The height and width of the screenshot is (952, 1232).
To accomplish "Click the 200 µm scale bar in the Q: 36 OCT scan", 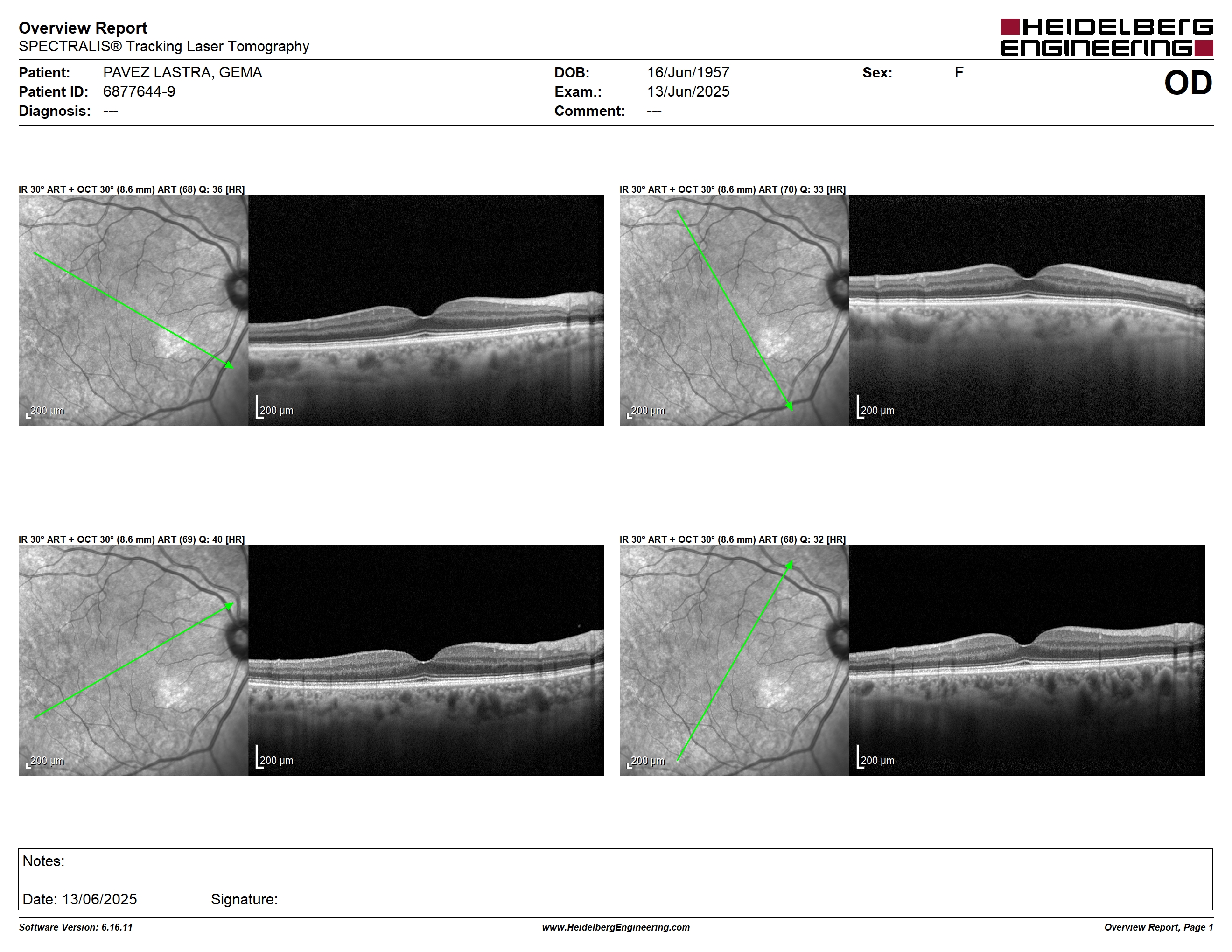I will (x=275, y=407).
